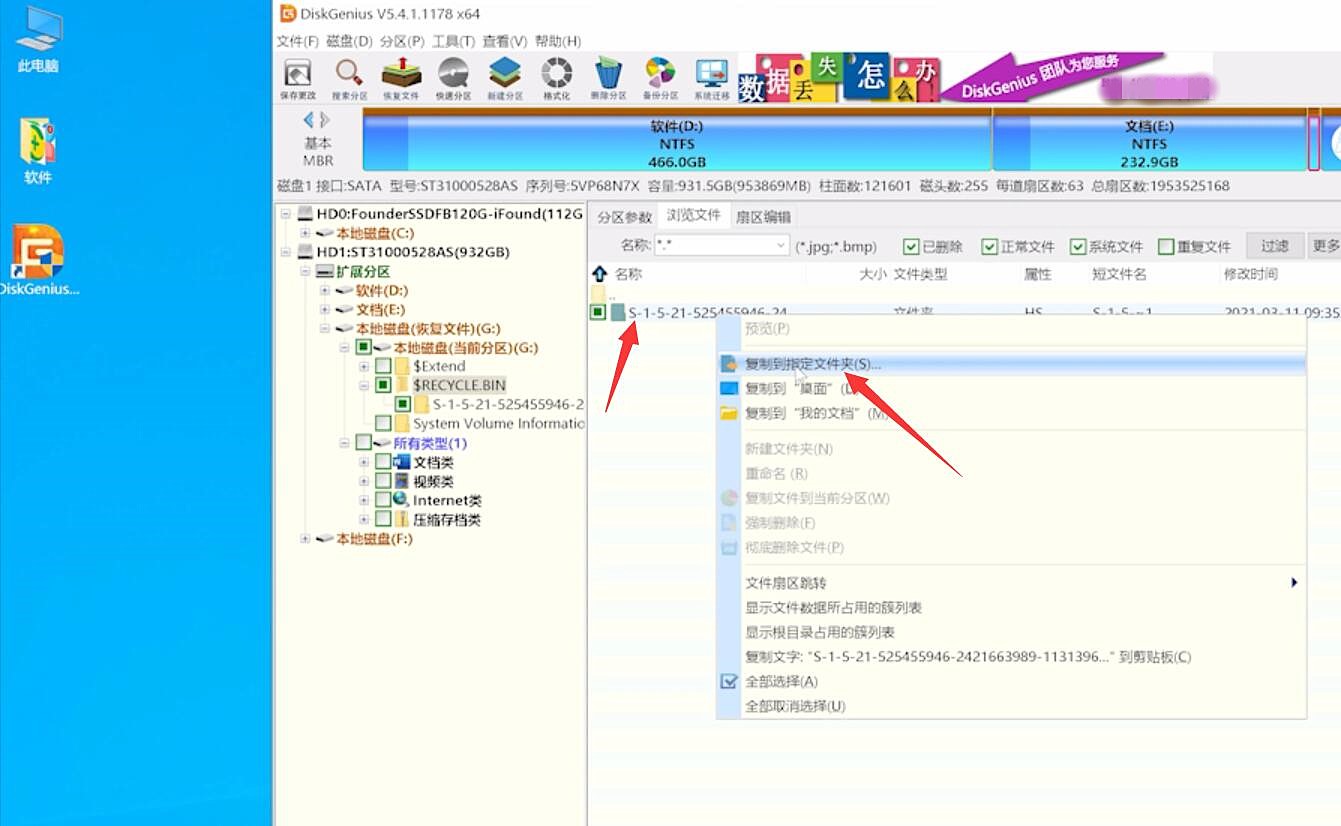This screenshot has height=826, width=1341.
Task: Click the 搜索分区 magnifier toolbar icon
Action: [349, 74]
